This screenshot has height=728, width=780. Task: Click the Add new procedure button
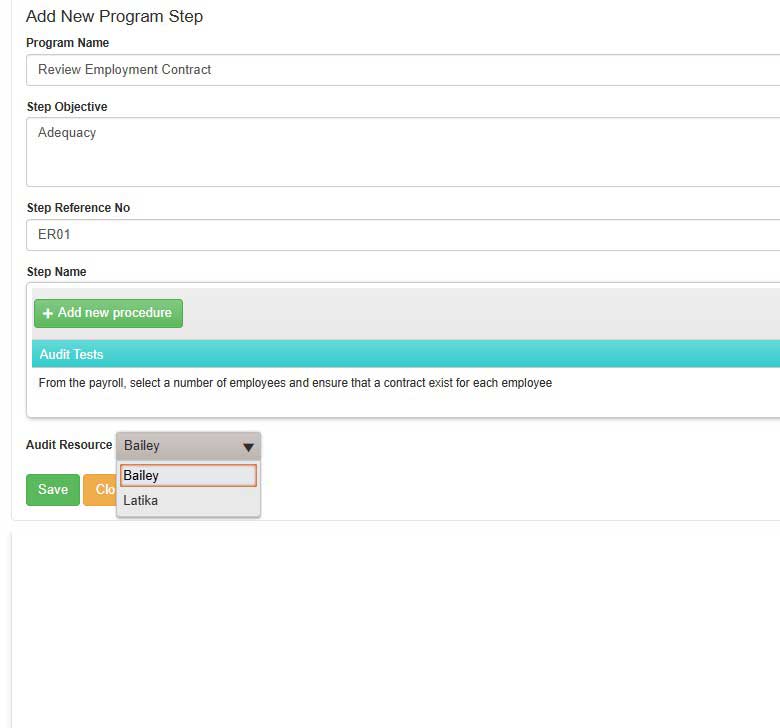[x=108, y=313]
